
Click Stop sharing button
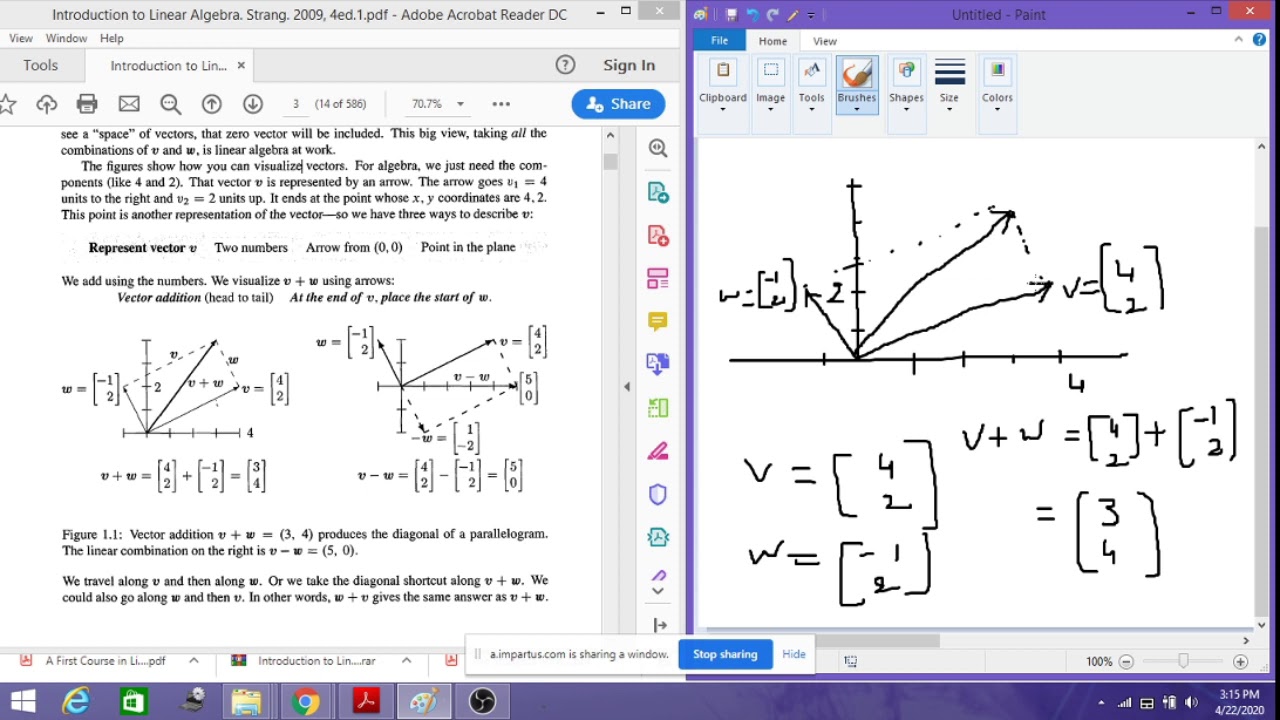(725, 654)
